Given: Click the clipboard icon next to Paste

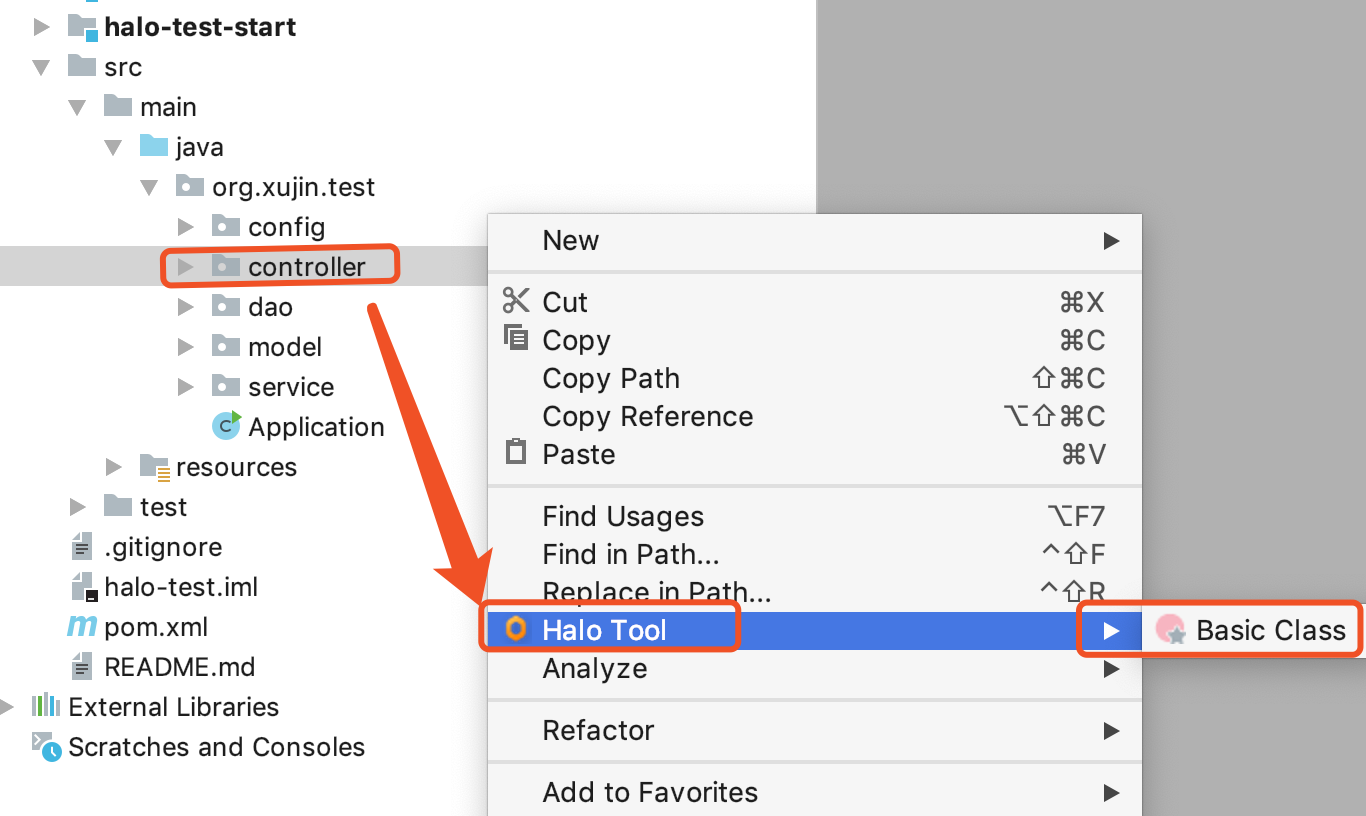Looking at the screenshot, I should (516, 453).
